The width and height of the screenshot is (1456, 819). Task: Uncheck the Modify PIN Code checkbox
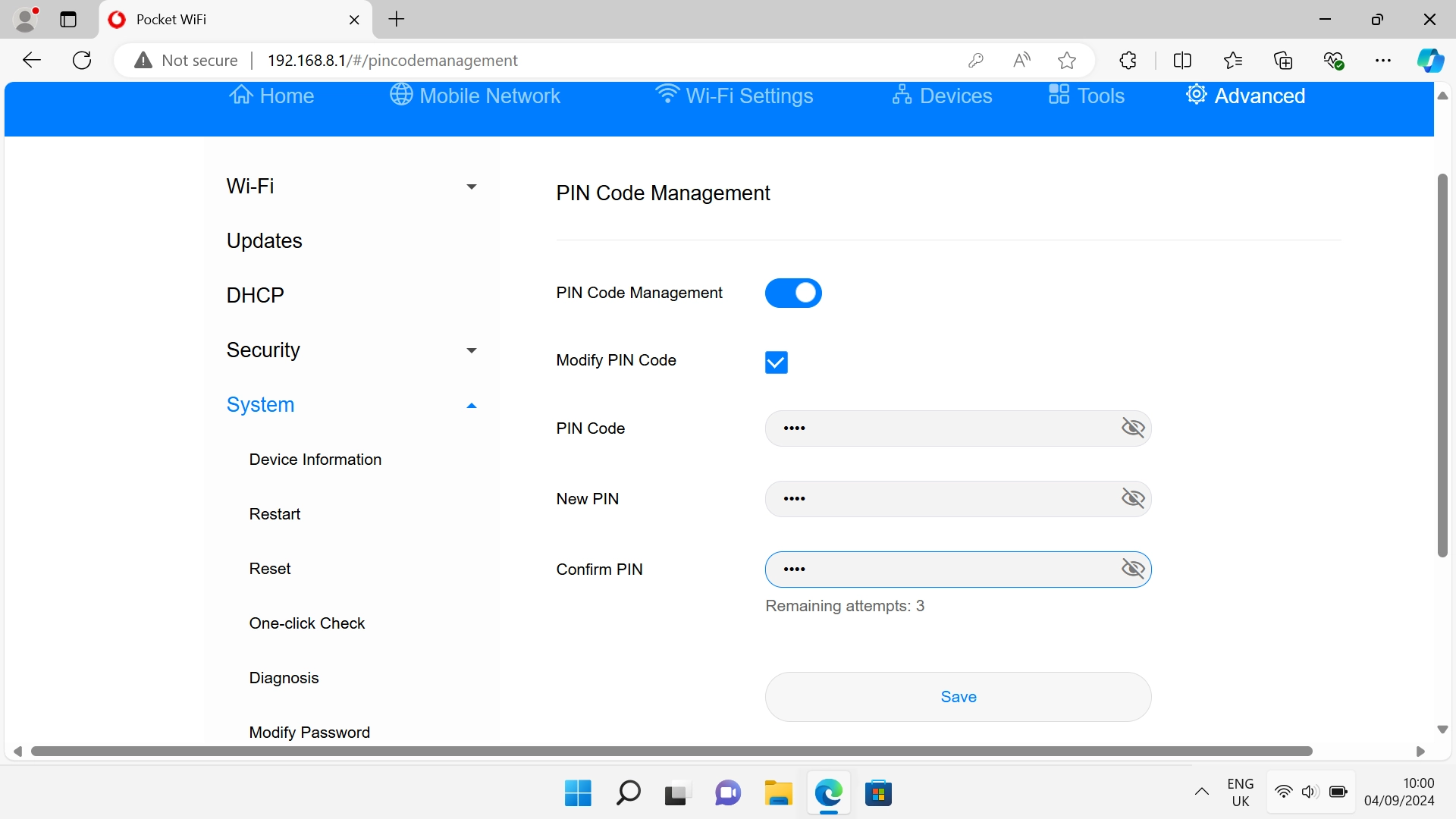click(776, 362)
